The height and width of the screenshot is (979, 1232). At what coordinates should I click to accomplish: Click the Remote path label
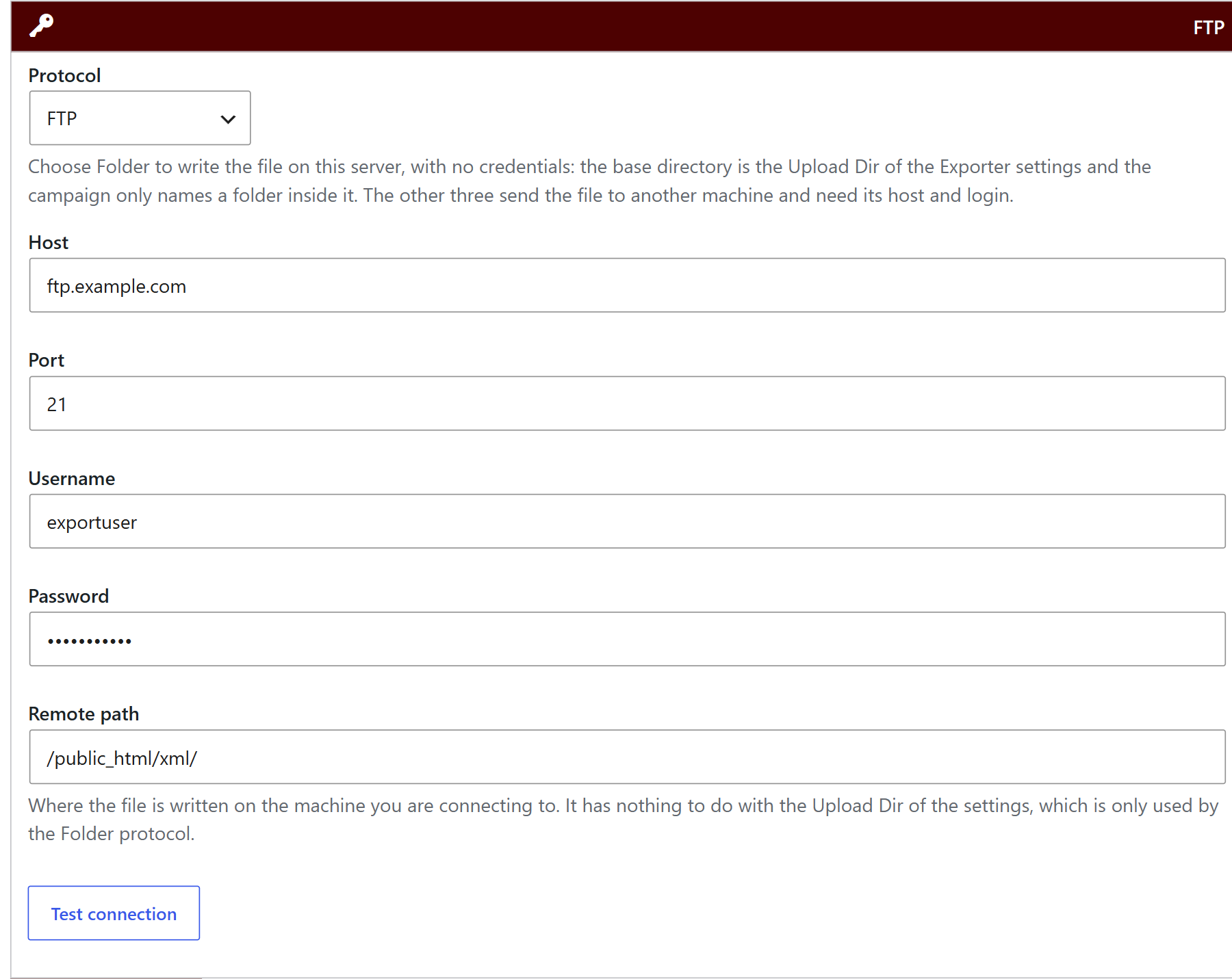[84, 714]
